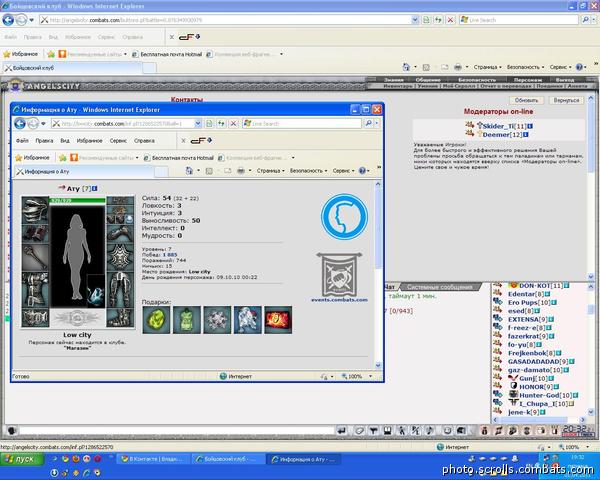This screenshot has height=480, width=600.
Task: Open the boots equipment slot
Action: (120, 318)
